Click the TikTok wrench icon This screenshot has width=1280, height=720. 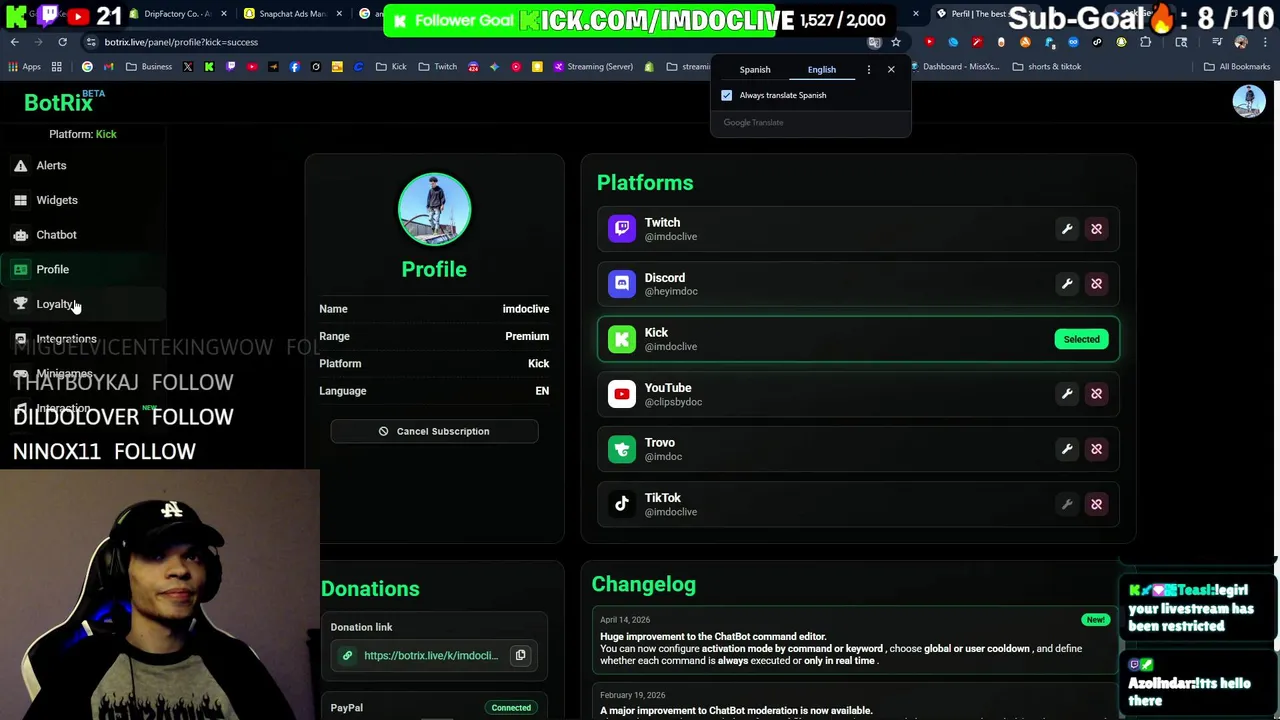tap(1067, 504)
